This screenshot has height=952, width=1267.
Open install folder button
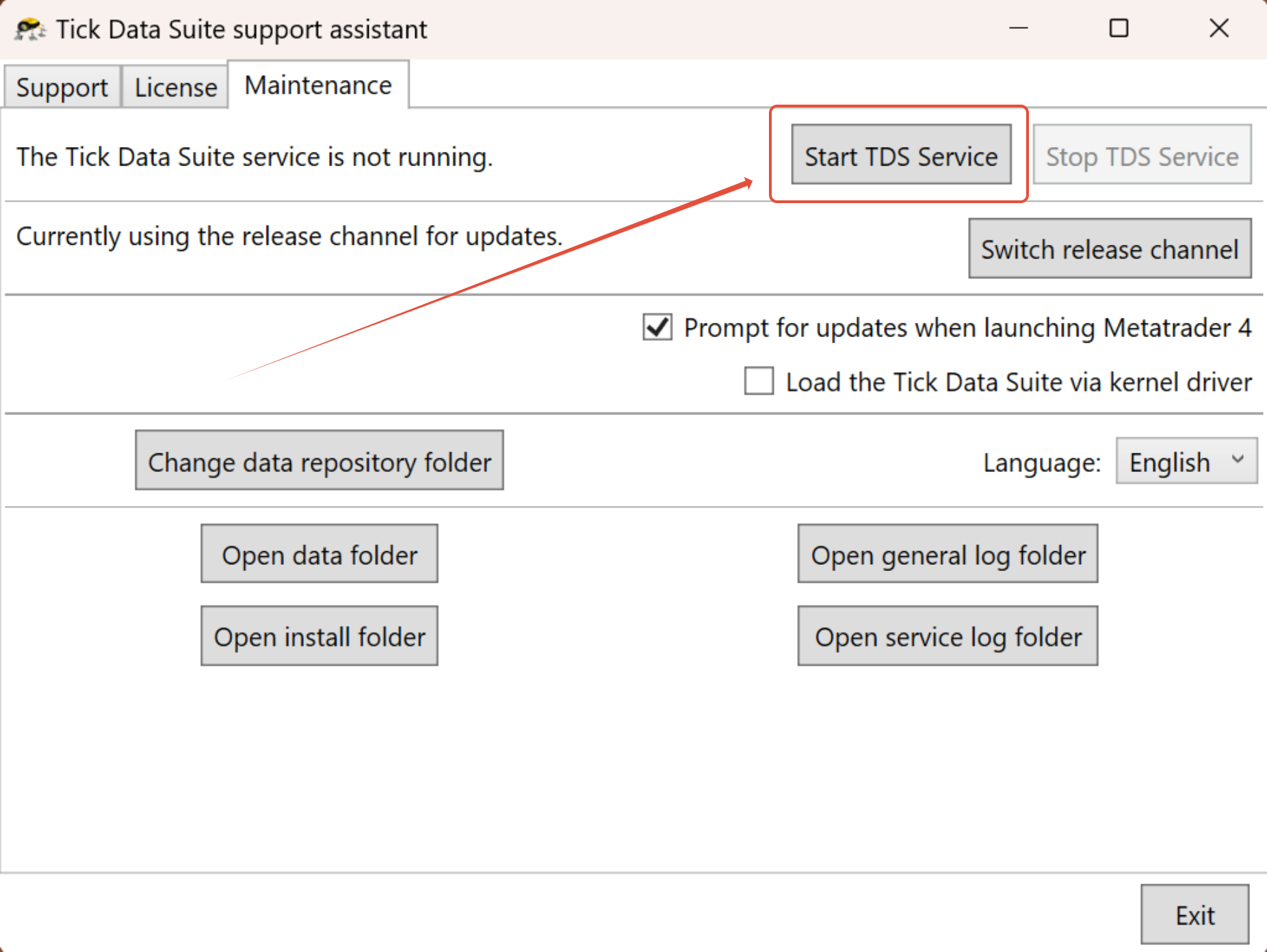(x=319, y=635)
